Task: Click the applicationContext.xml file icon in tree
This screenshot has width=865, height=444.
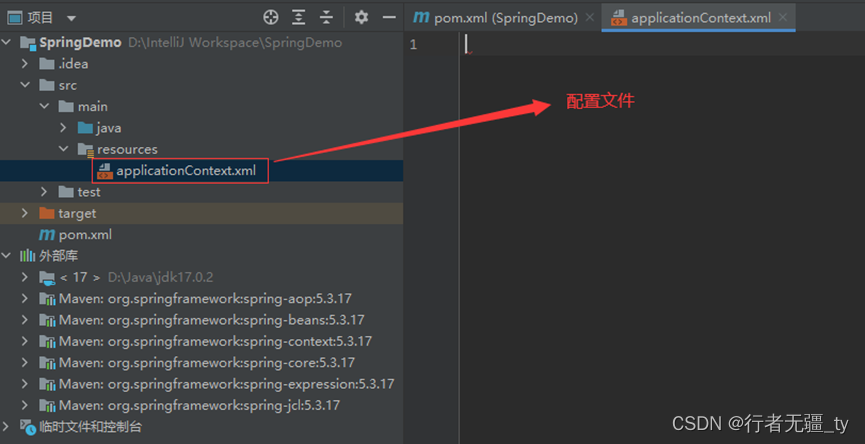Action: click(x=105, y=171)
